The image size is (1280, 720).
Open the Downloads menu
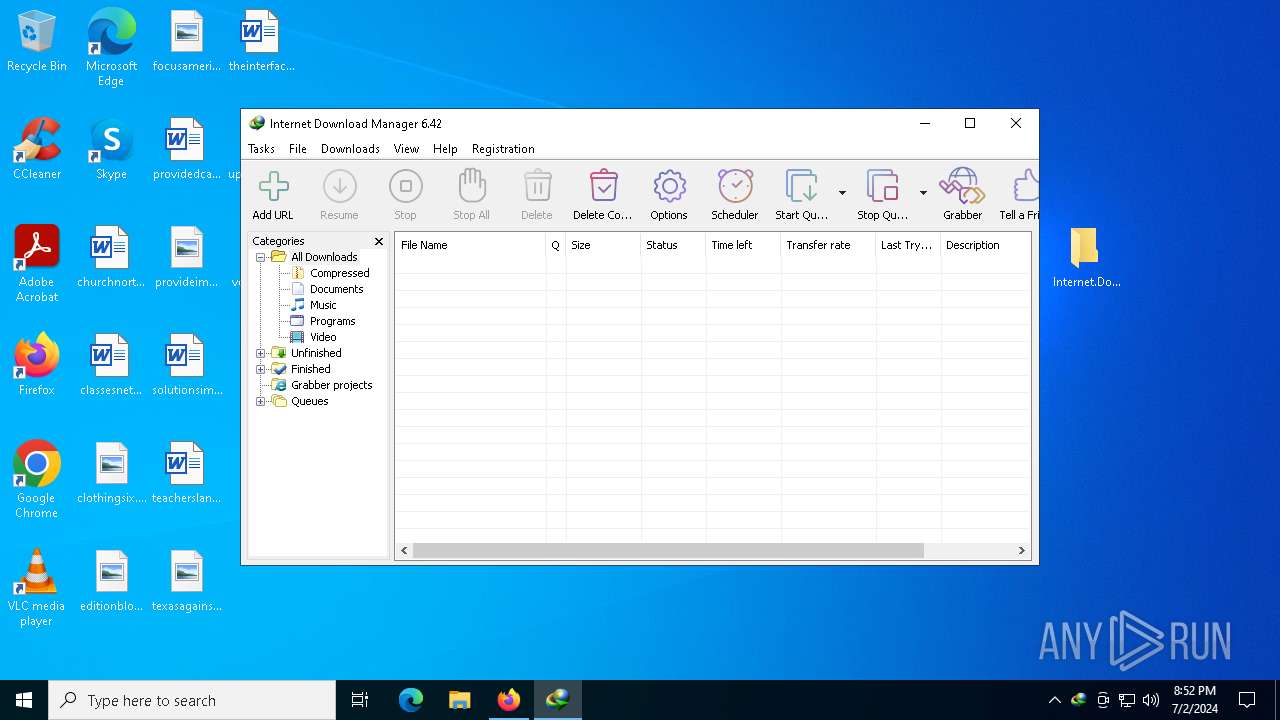point(350,149)
